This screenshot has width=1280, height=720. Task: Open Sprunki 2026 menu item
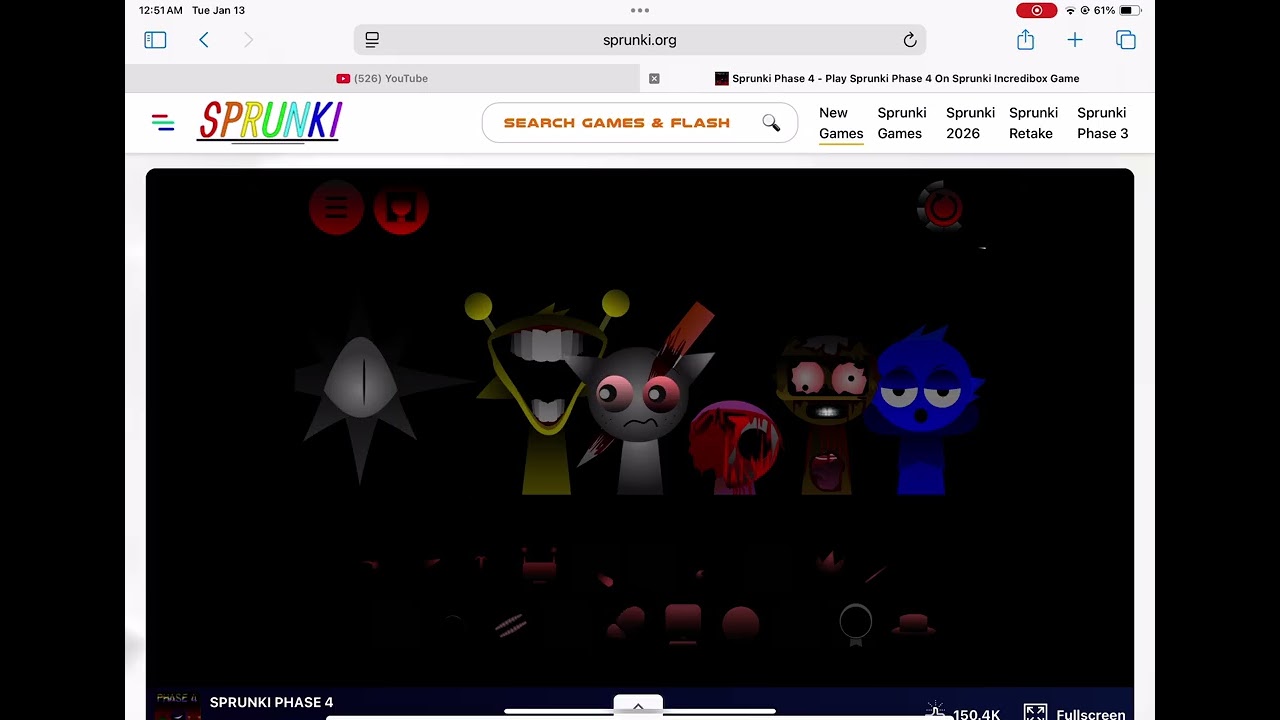click(x=970, y=123)
